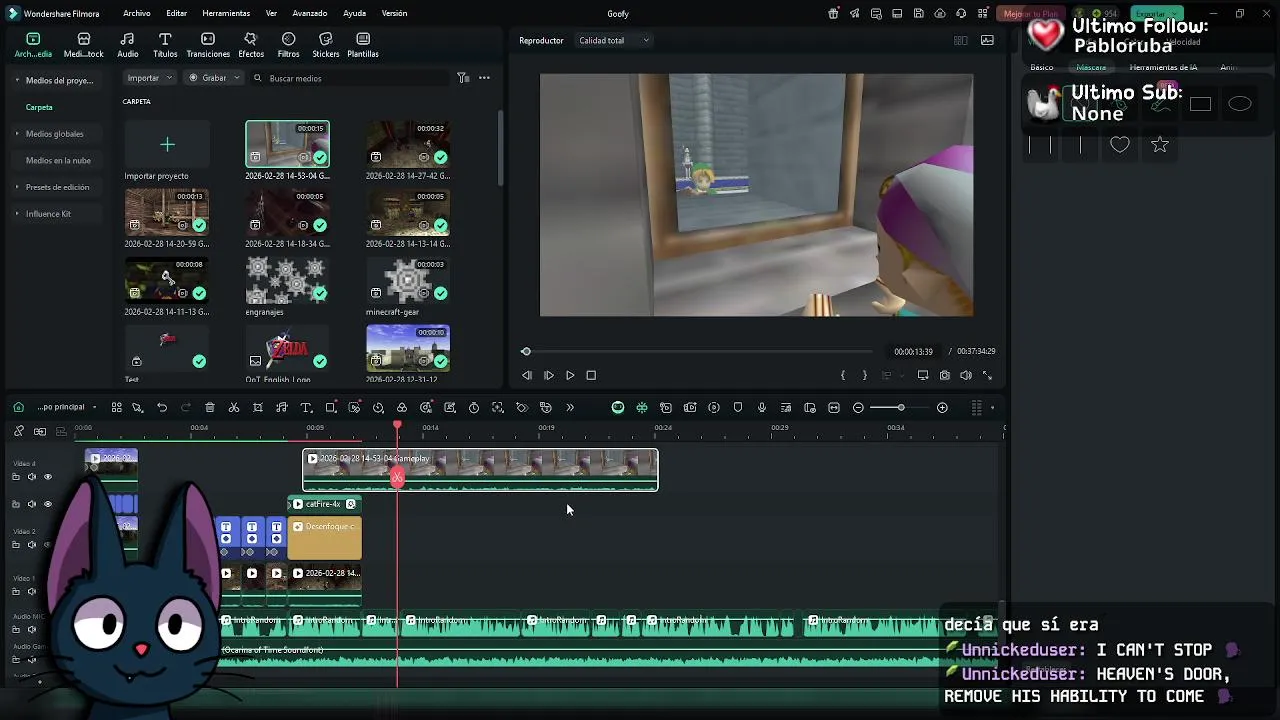The image size is (1280, 720).
Task: Play the preview with the play button
Action: pyautogui.click(x=570, y=375)
